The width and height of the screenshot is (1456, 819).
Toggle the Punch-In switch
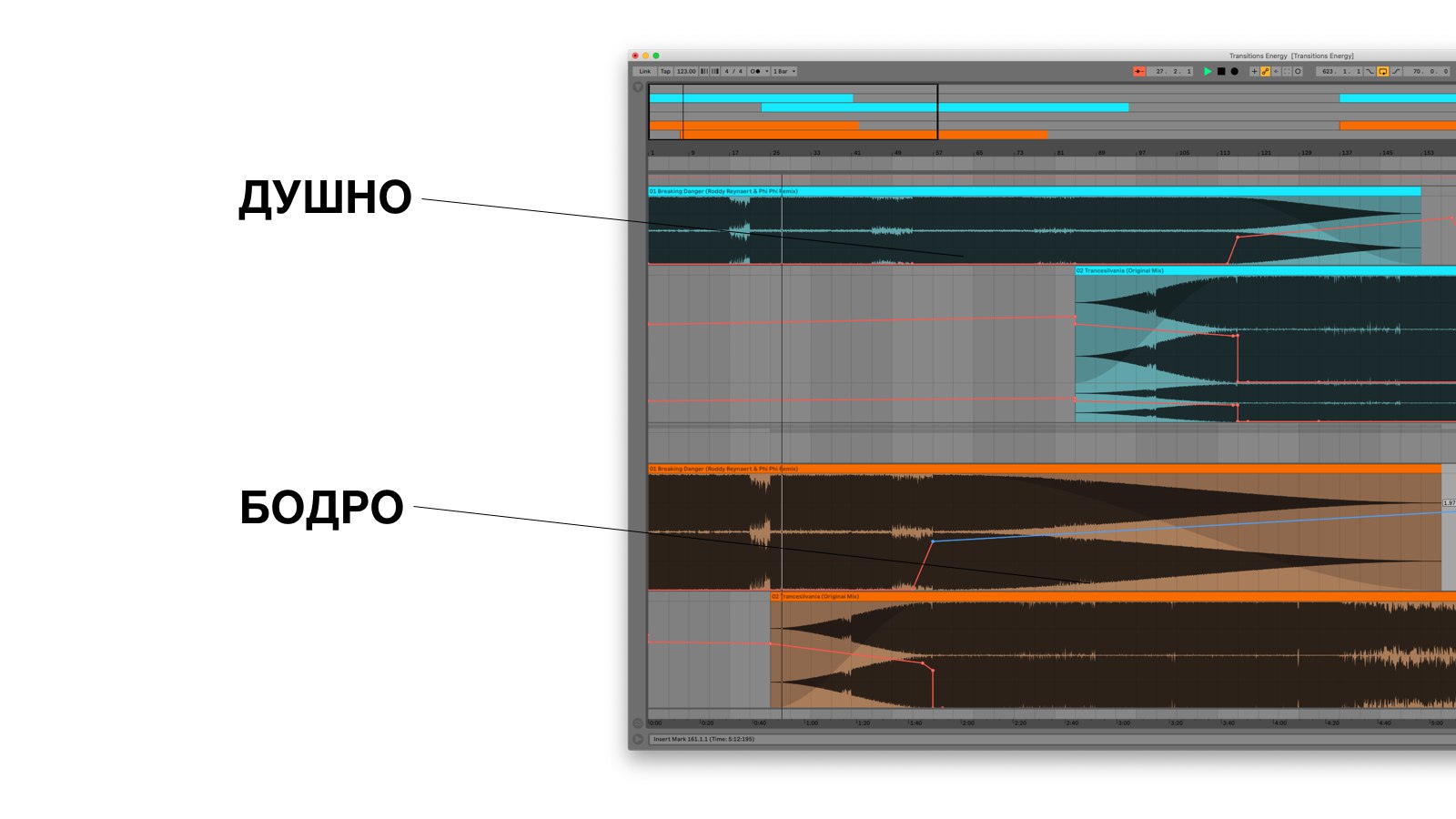coord(1370,71)
